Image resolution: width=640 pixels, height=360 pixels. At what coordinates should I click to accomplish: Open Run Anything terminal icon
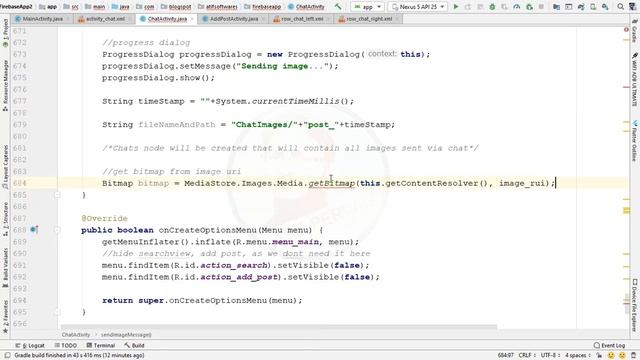[x=569, y=7]
